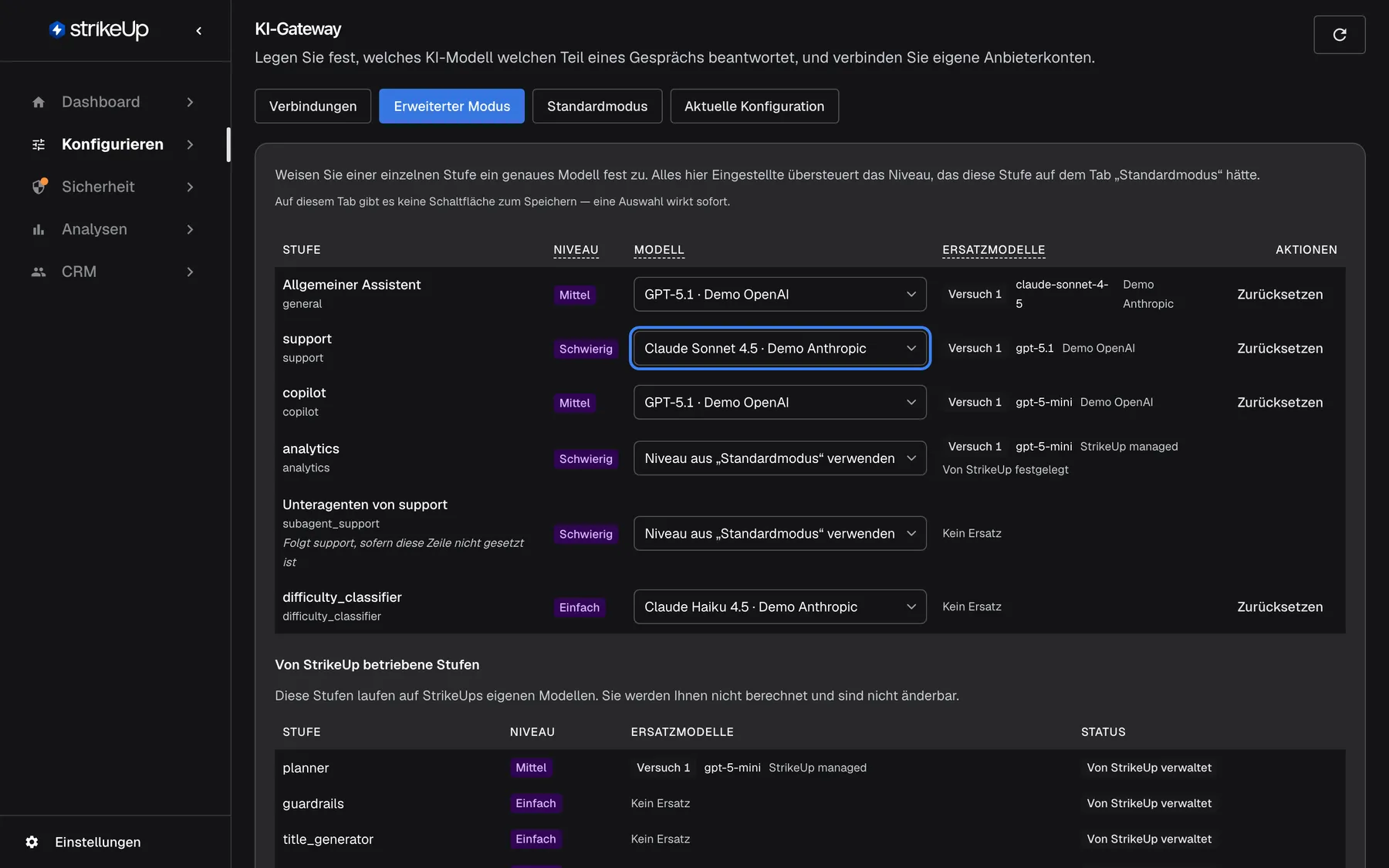Click claude-sonnet-4-5 fallback in Allgemeiner Assistent row
The image size is (1389, 868).
[x=1062, y=294]
